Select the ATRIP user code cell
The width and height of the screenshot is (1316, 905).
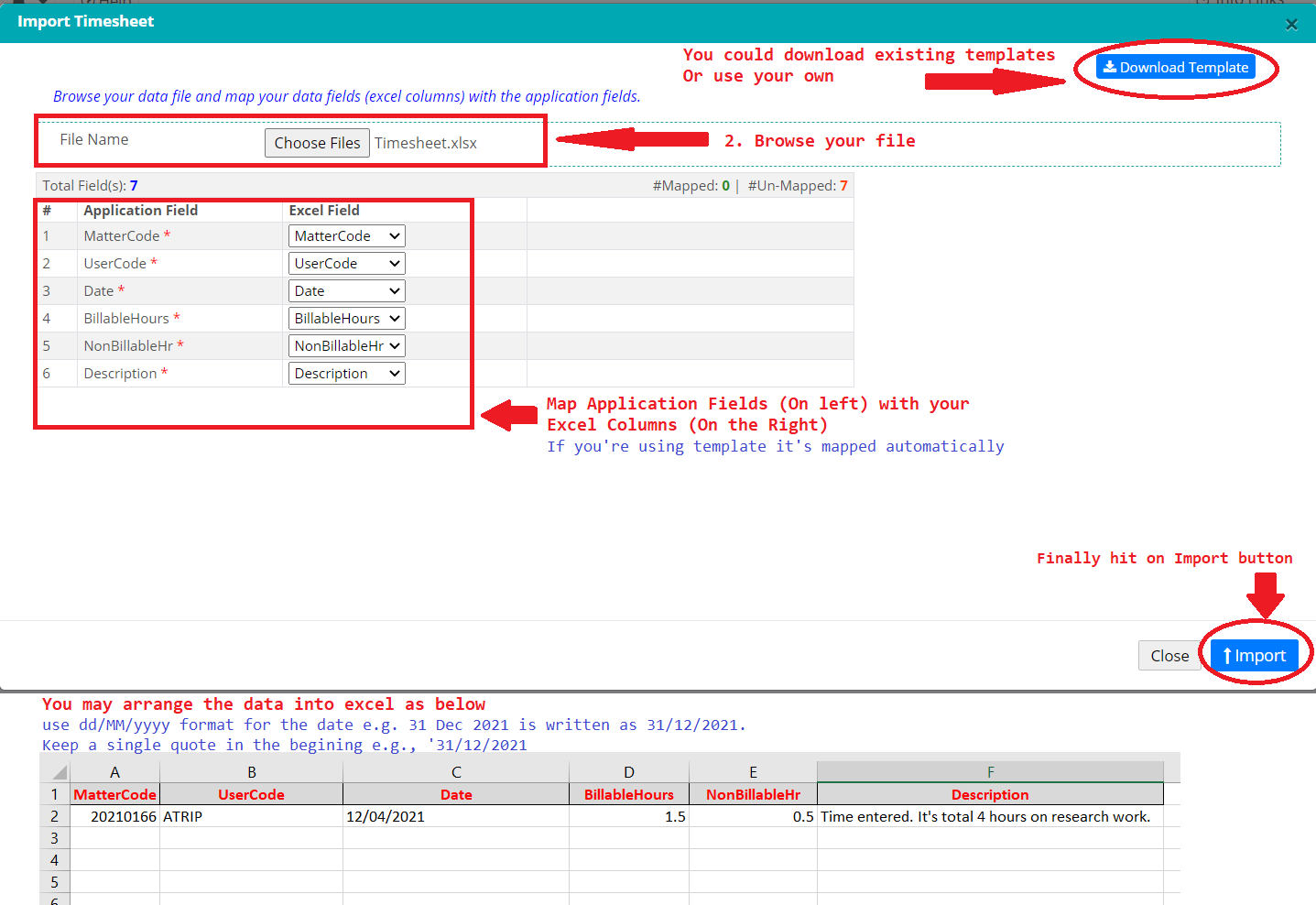251,816
